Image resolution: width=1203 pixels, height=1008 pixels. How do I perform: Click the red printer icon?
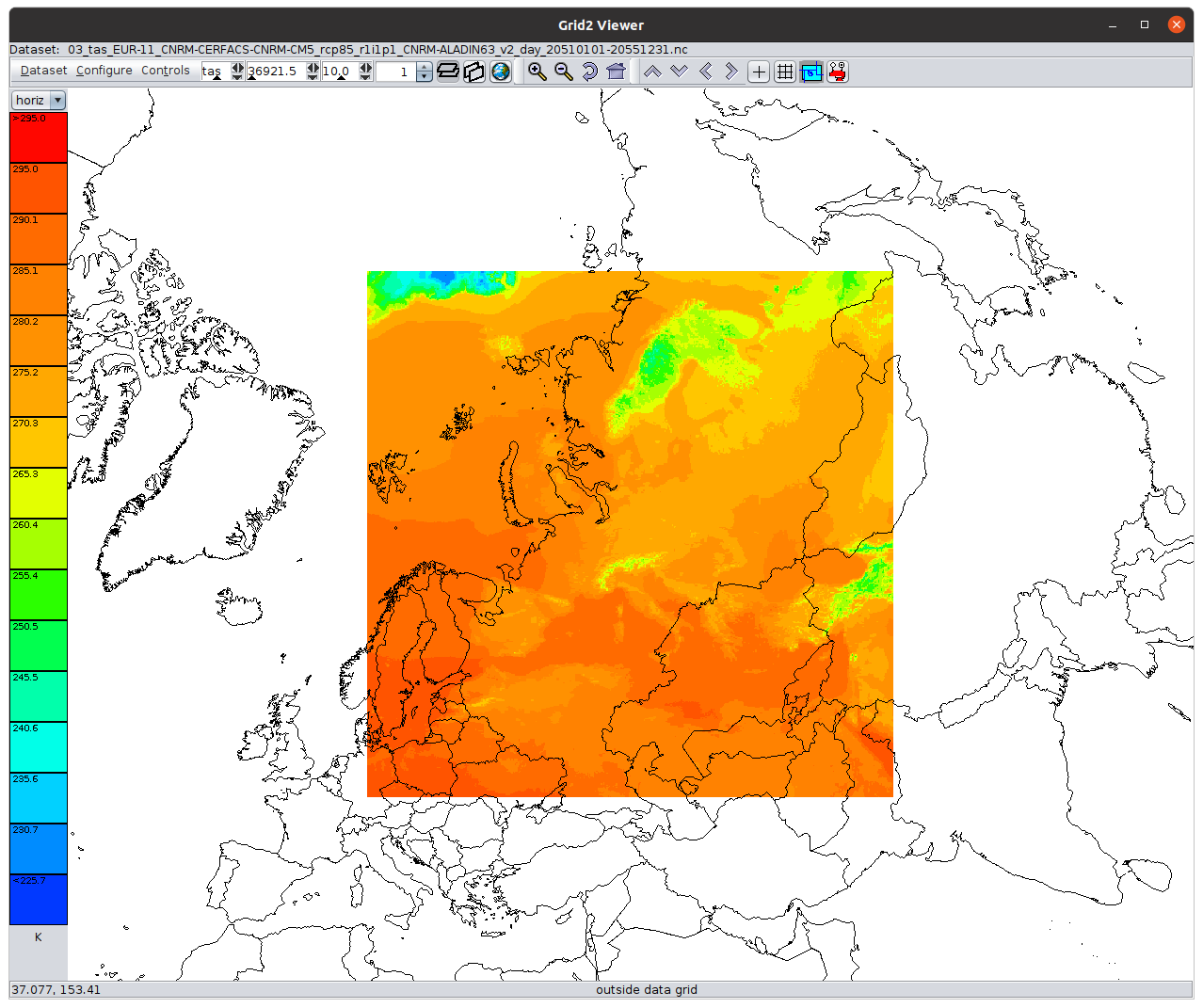point(838,72)
